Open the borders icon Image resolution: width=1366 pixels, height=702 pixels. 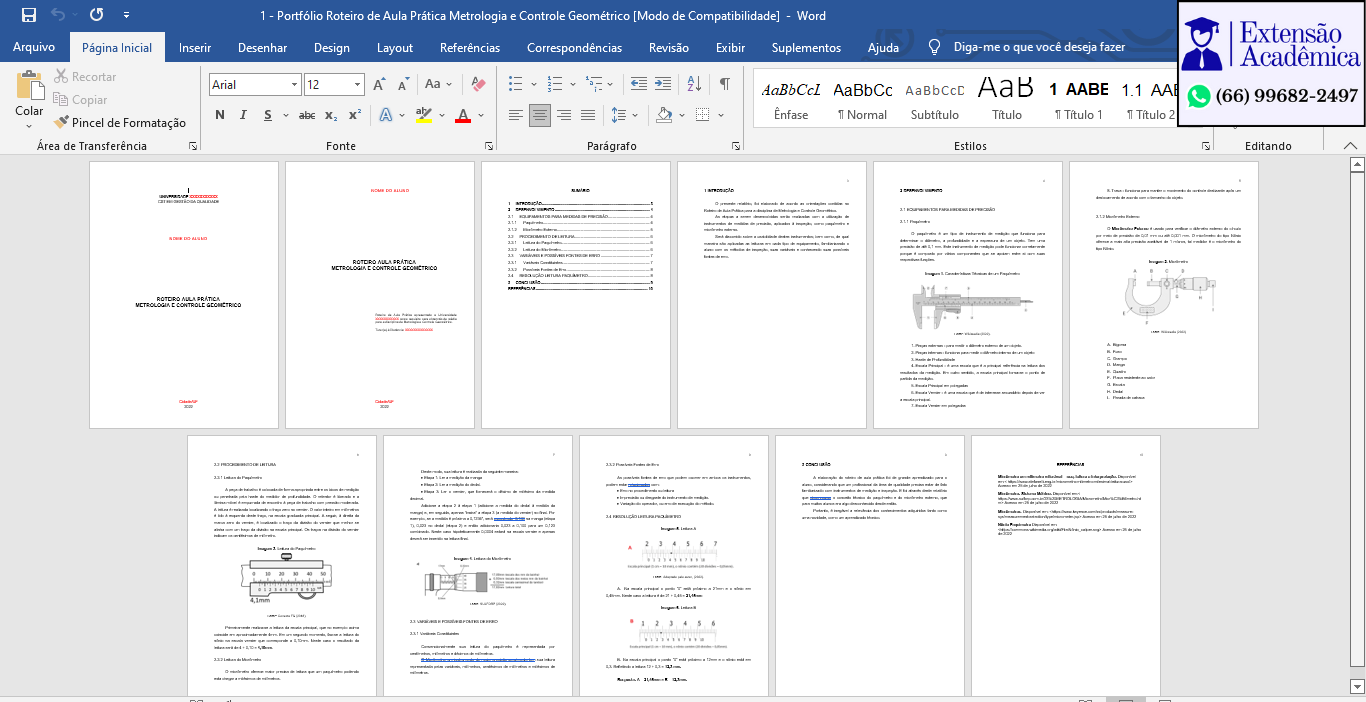(x=703, y=115)
